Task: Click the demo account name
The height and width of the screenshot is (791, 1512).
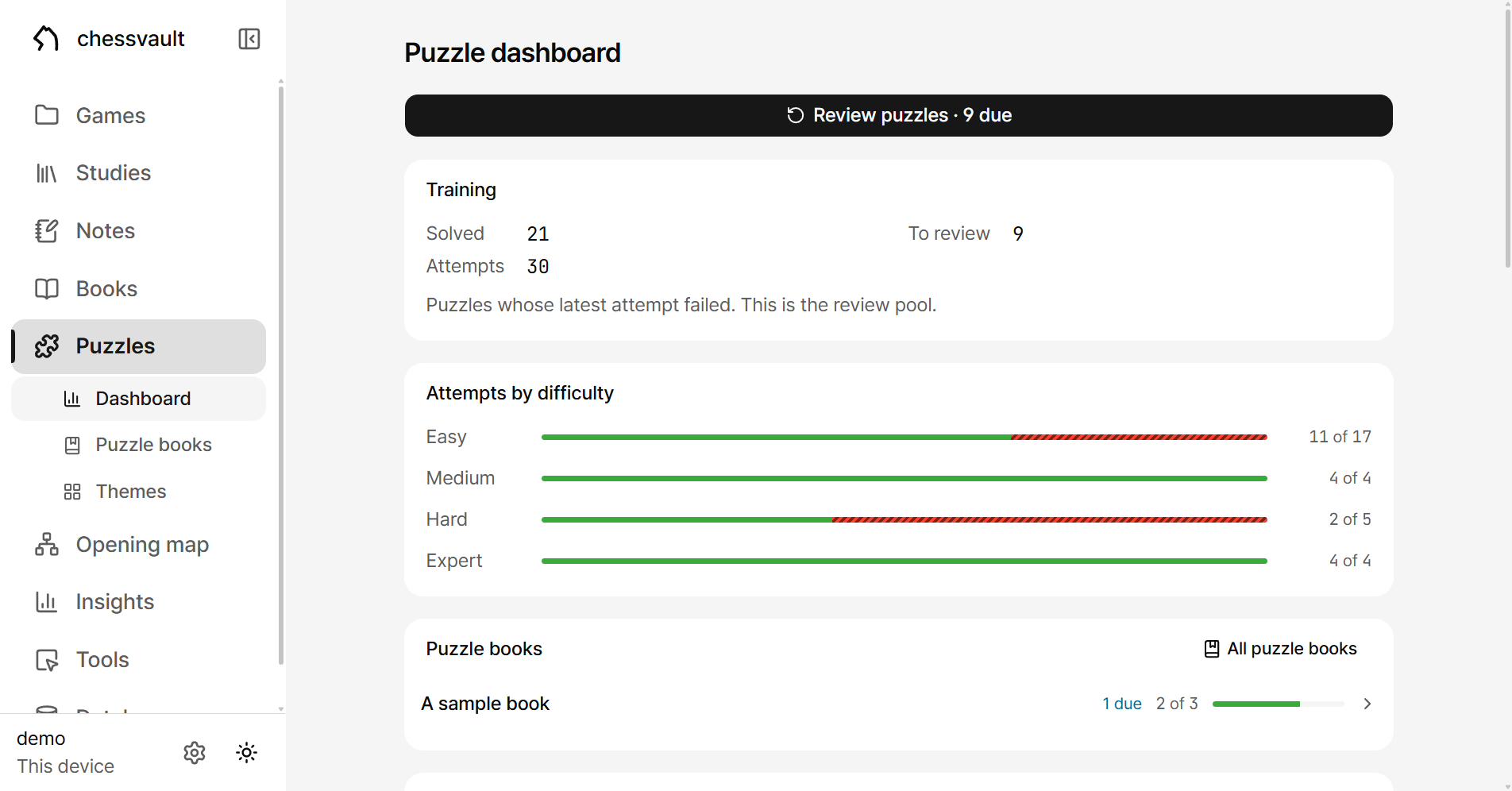Action: click(x=41, y=739)
